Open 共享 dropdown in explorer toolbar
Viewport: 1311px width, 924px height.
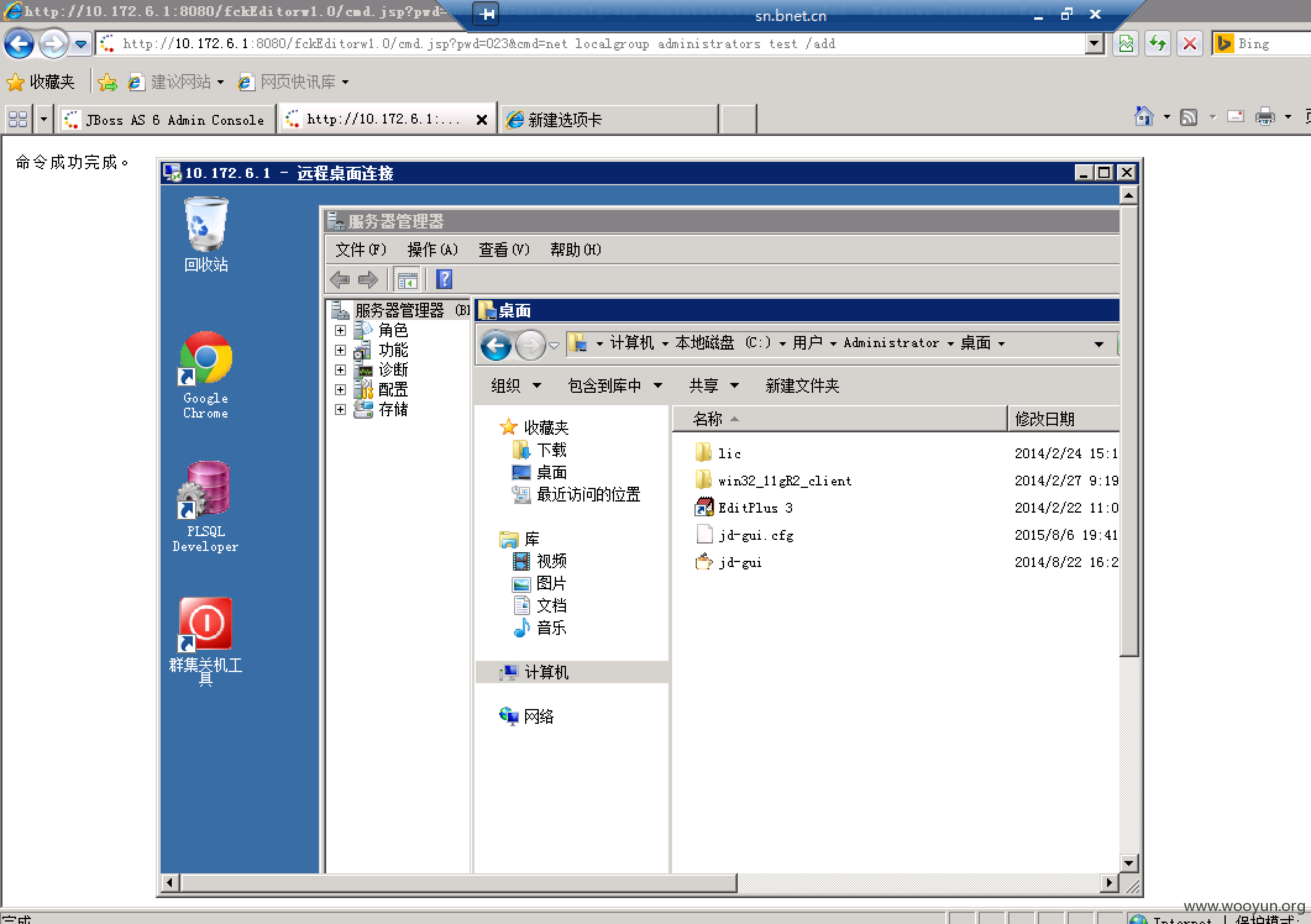tap(714, 386)
